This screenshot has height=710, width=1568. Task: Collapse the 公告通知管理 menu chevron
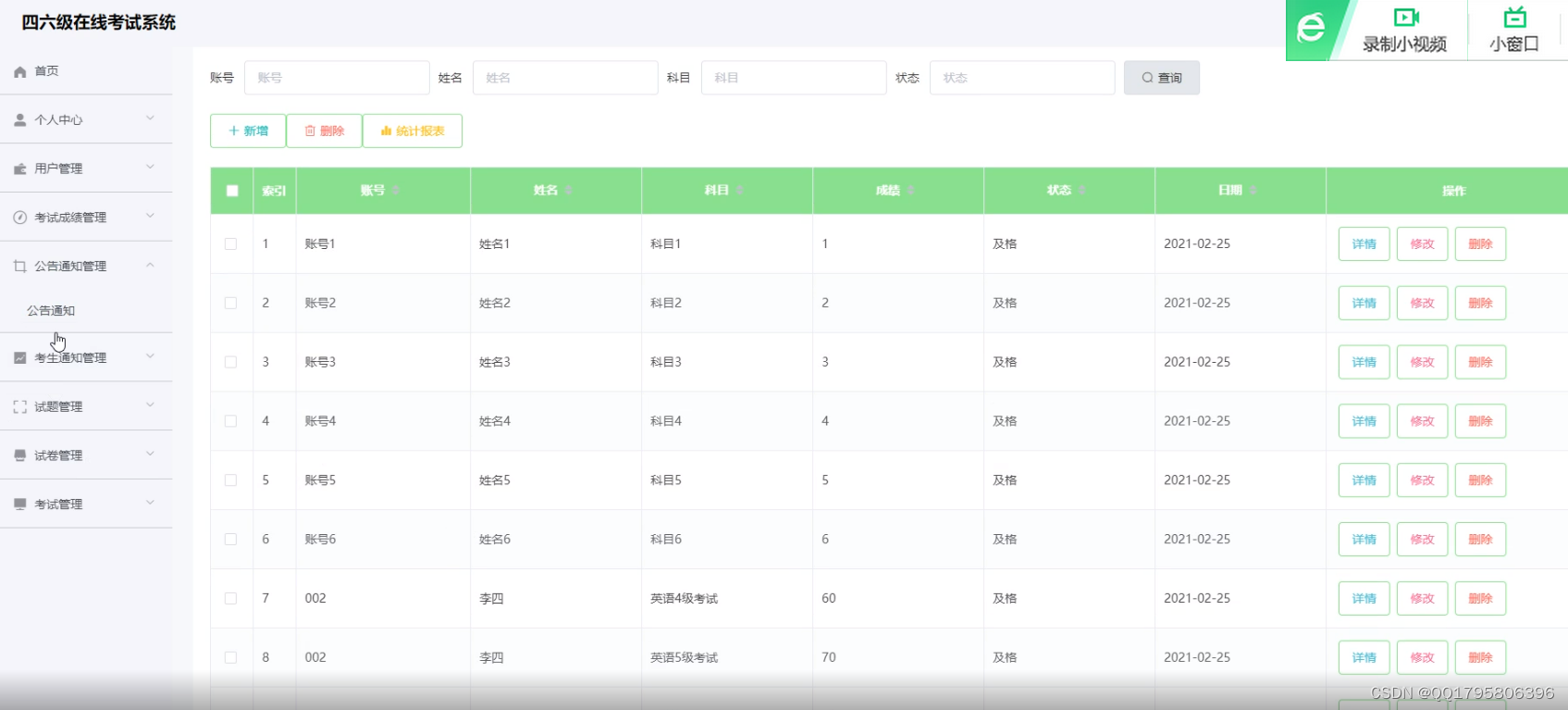pos(150,265)
